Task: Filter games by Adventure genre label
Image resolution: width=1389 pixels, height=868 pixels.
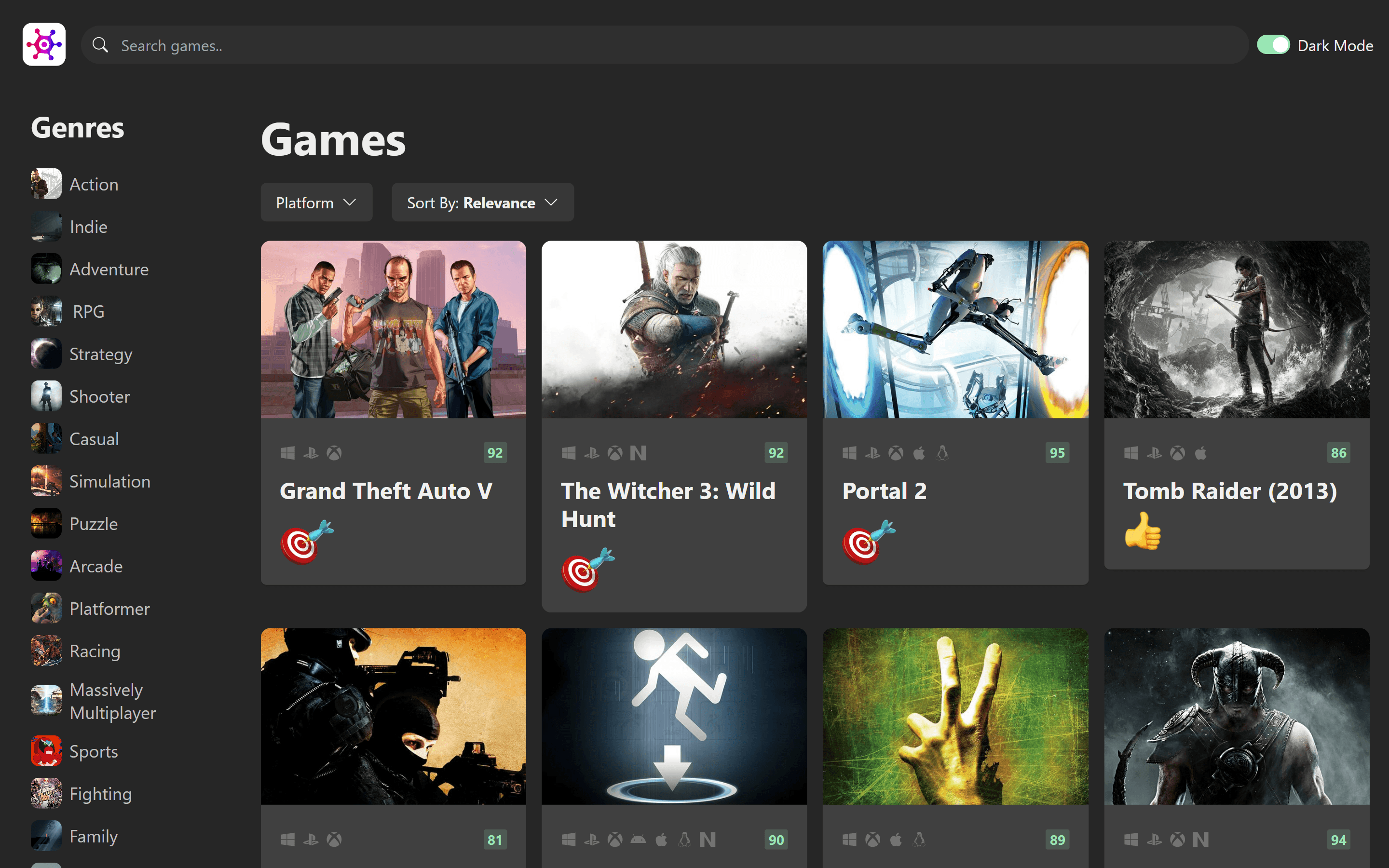Action: pos(109,269)
